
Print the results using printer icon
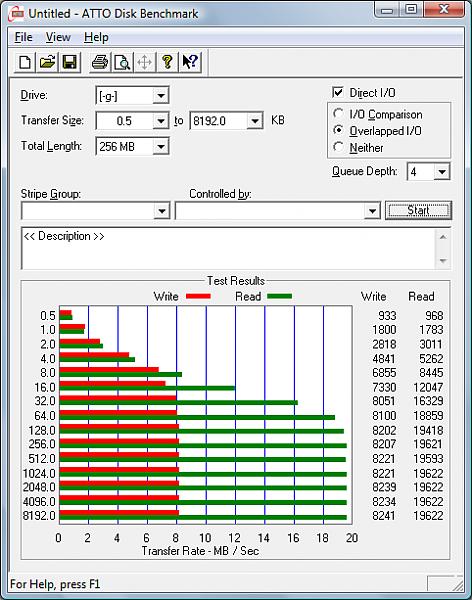tap(100, 62)
